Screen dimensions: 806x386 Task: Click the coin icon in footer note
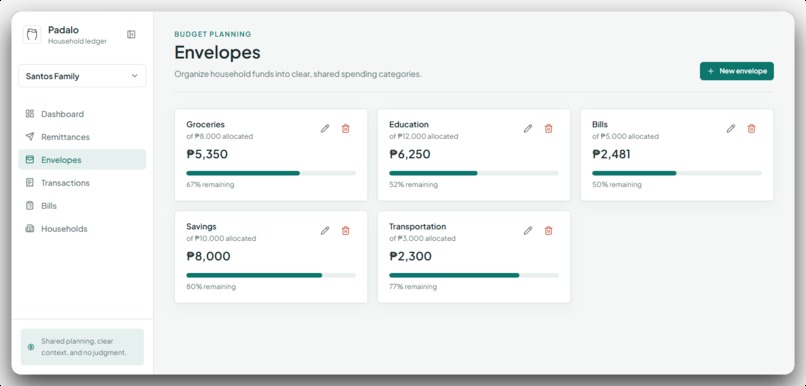(x=31, y=347)
